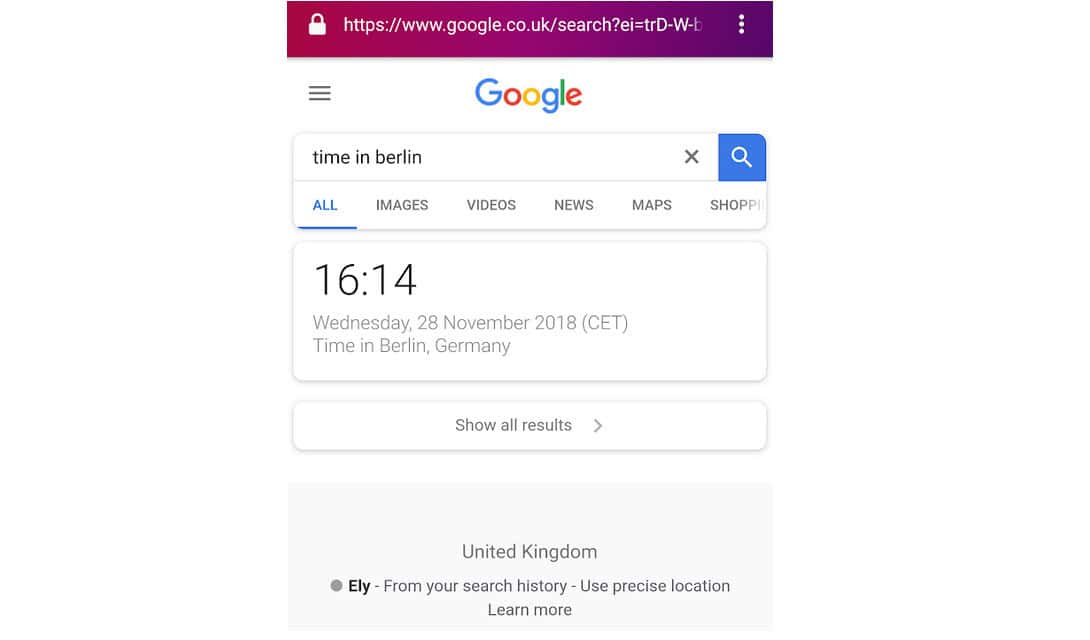Click the padlock icon in the address bar

tap(316, 26)
